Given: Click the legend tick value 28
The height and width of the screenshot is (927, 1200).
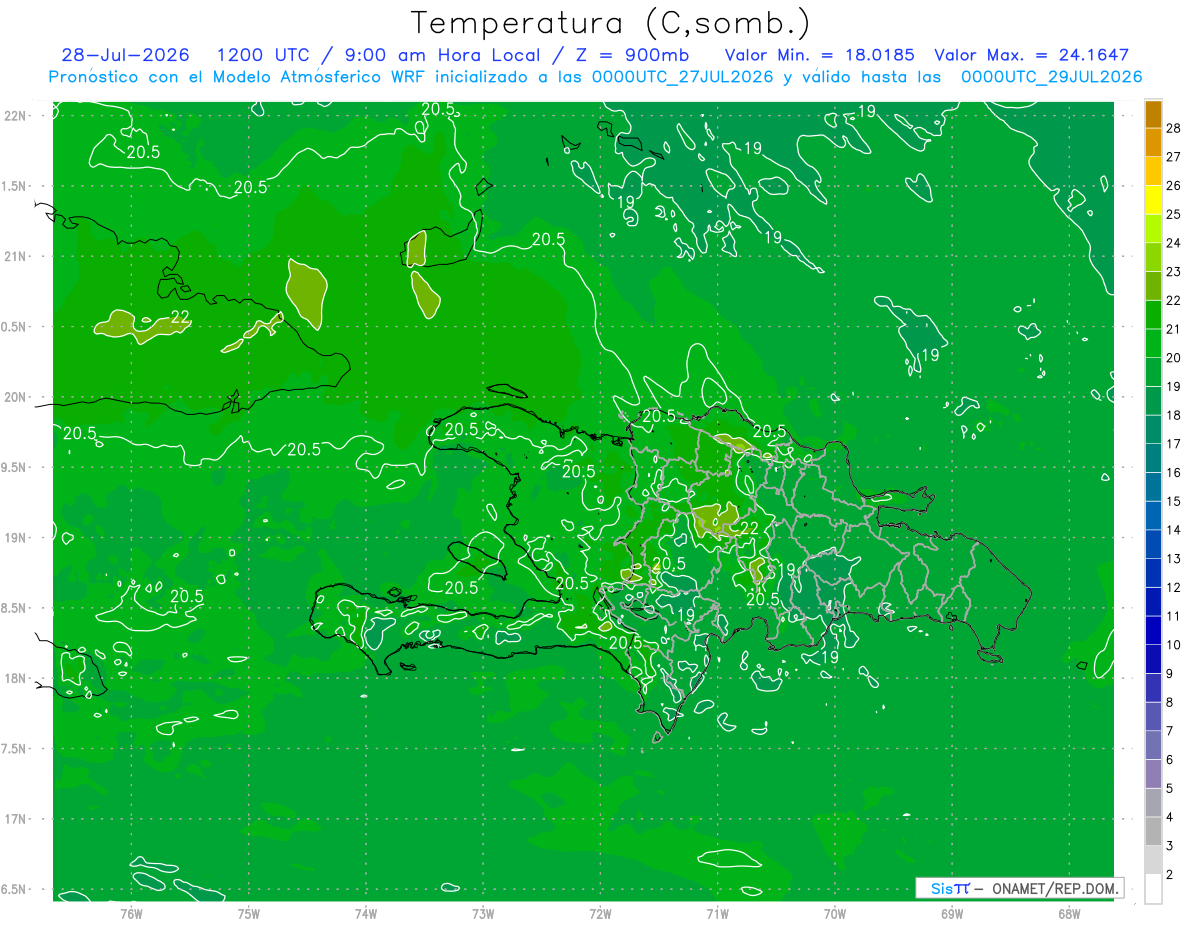Looking at the screenshot, I should pyautogui.click(x=1174, y=128).
